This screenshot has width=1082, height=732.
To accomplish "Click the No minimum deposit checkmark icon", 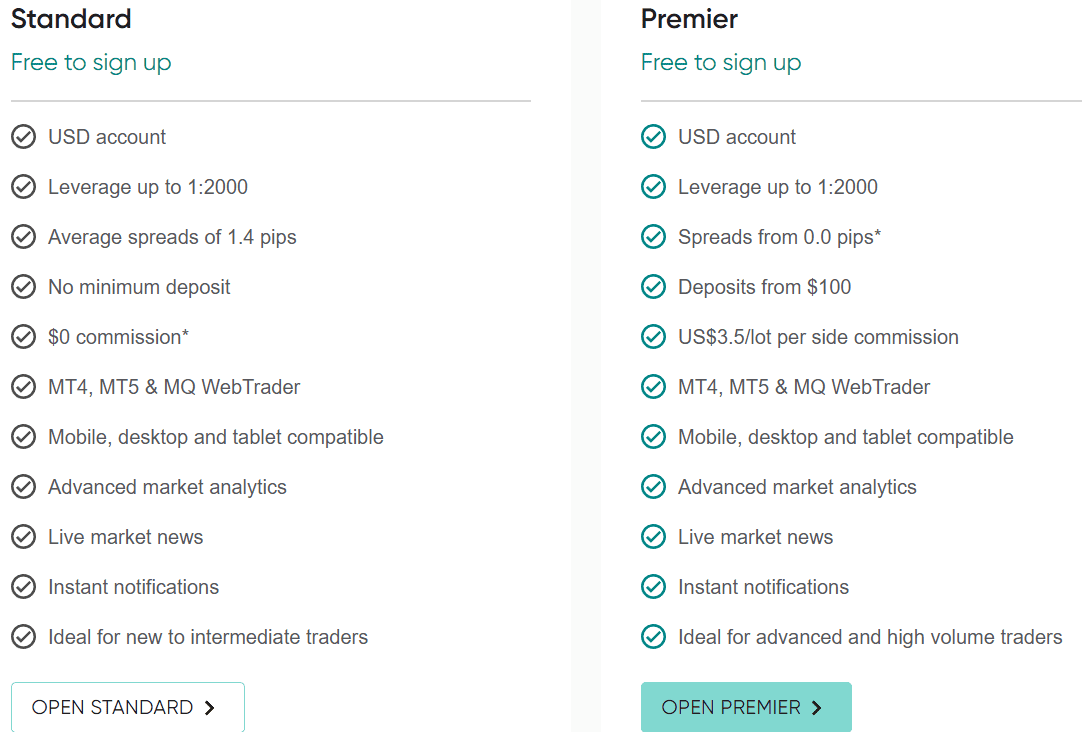I will [x=23, y=286].
